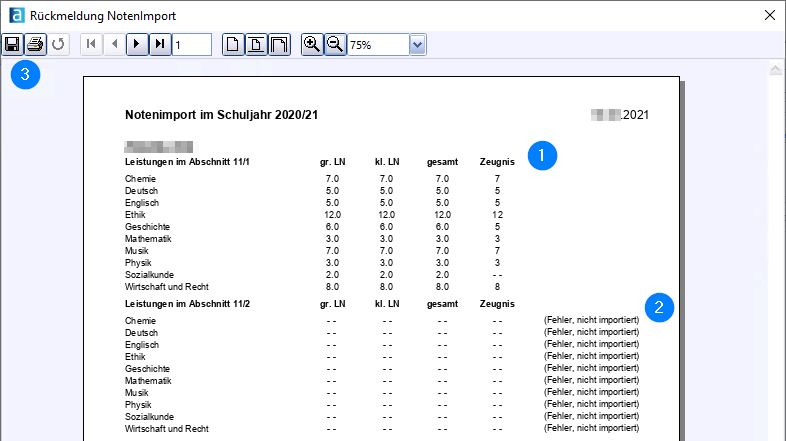Viewport: 786px width, 441px height.
Task: Click Zeugnis column header in Abschnitt 11/1
Action: (x=497, y=162)
